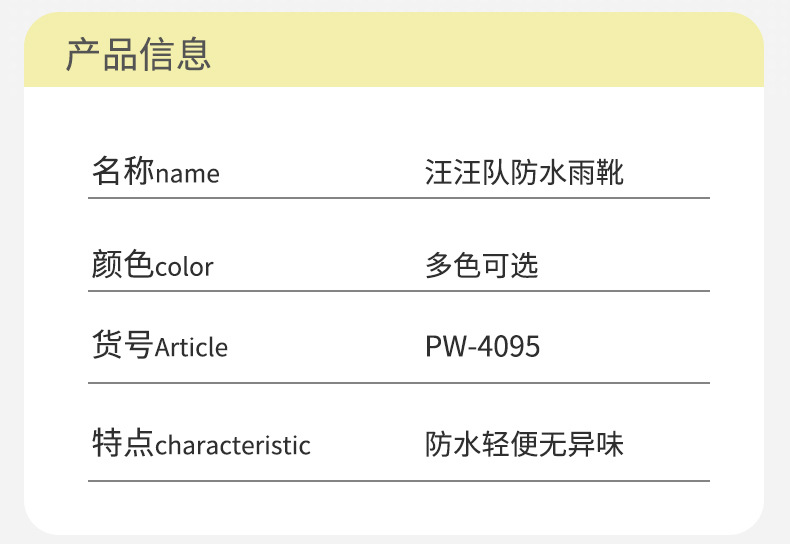The image size is (790, 544).
Task: Click the English word "characteristic"
Action: (x=233, y=446)
